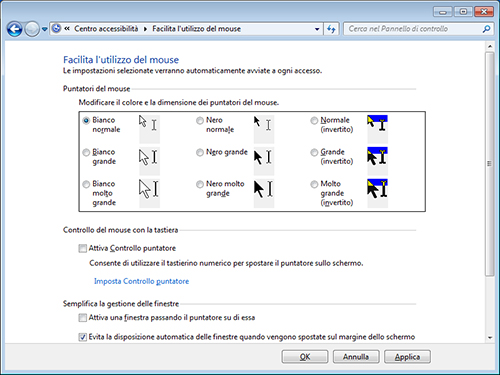Select Bianco molto grande pointer option
The width and height of the screenshot is (500, 375).
coord(86,184)
